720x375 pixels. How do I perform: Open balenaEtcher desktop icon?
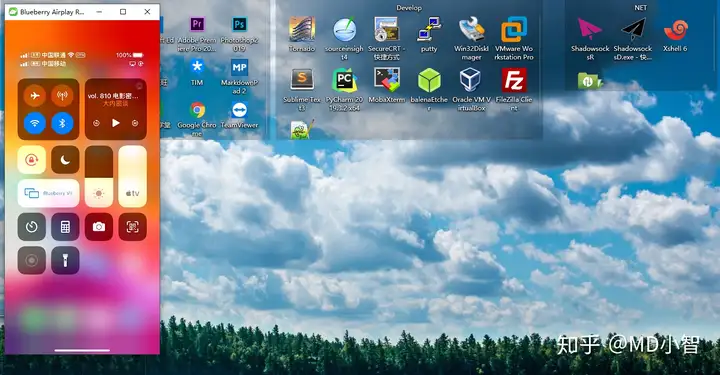point(429,90)
